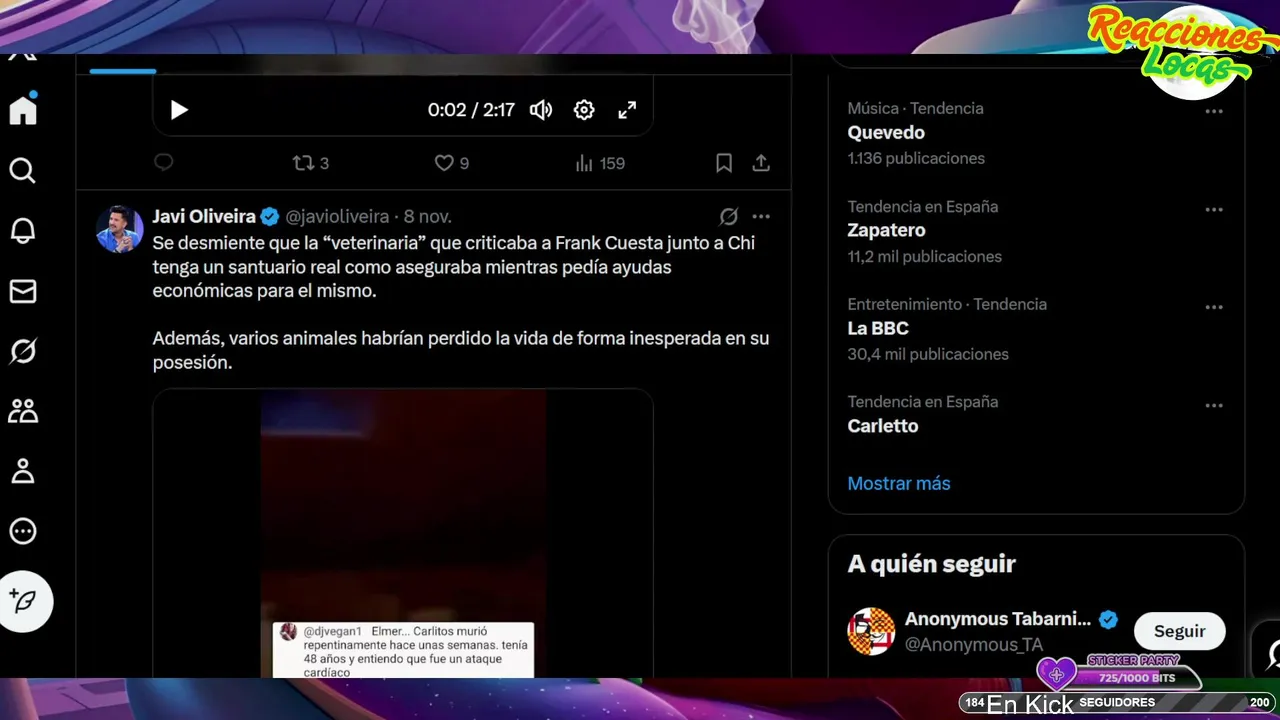Open more options for Zapatero trend

click(1214, 209)
